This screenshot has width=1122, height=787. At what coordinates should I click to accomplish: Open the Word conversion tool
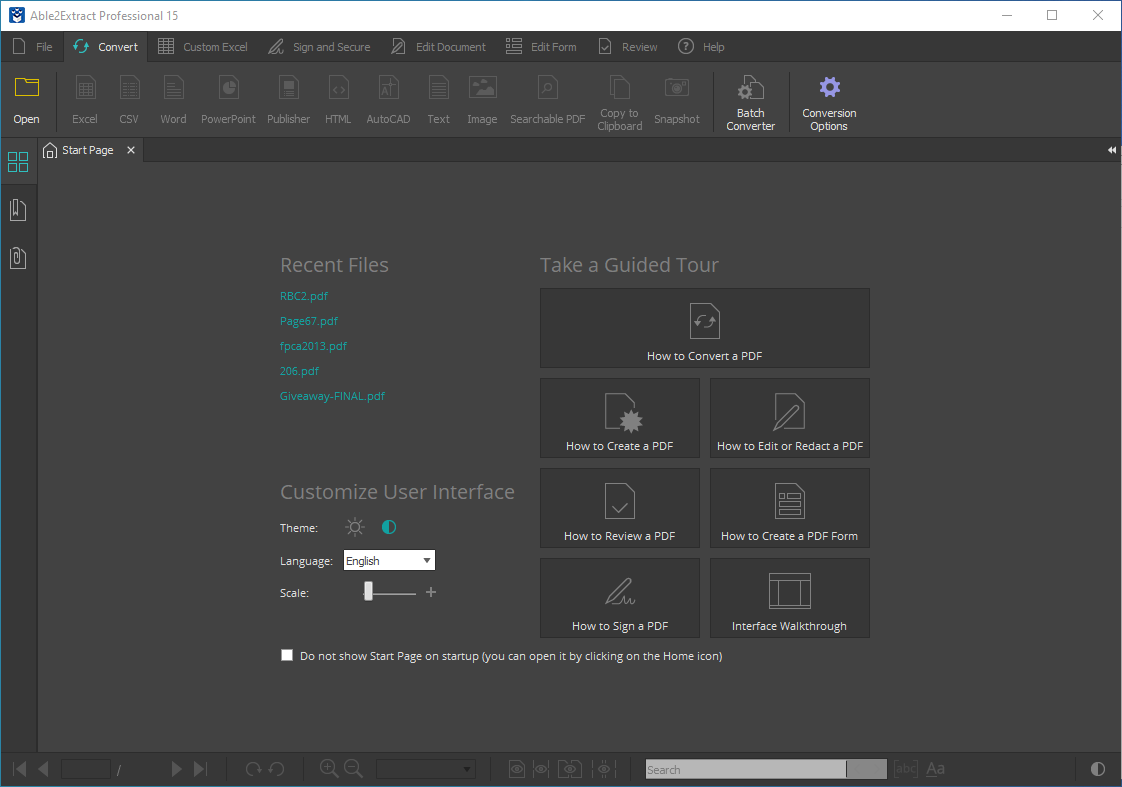(x=173, y=98)
